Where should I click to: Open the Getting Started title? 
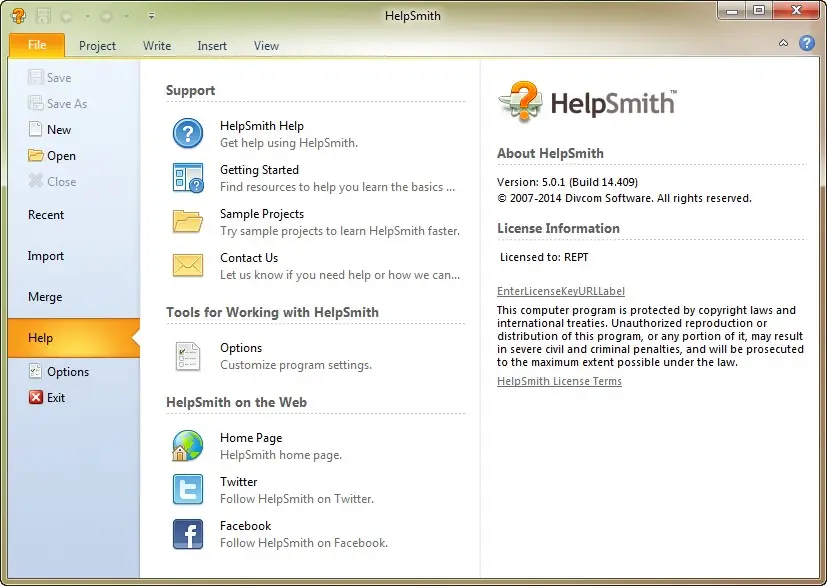click(259, 170)
